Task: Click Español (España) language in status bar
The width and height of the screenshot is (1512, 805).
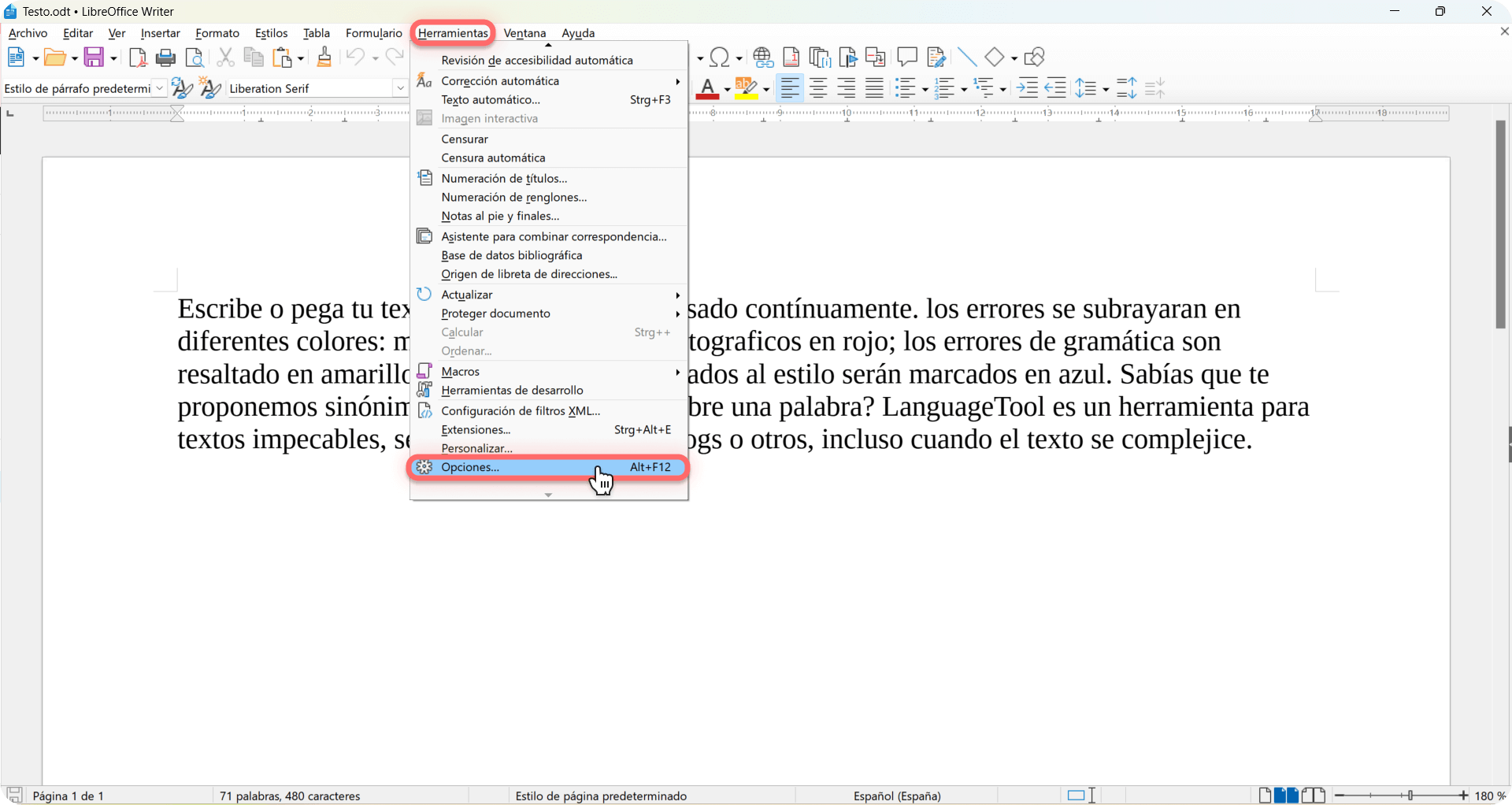Action: pyautogui.click(x=897, y=796)
